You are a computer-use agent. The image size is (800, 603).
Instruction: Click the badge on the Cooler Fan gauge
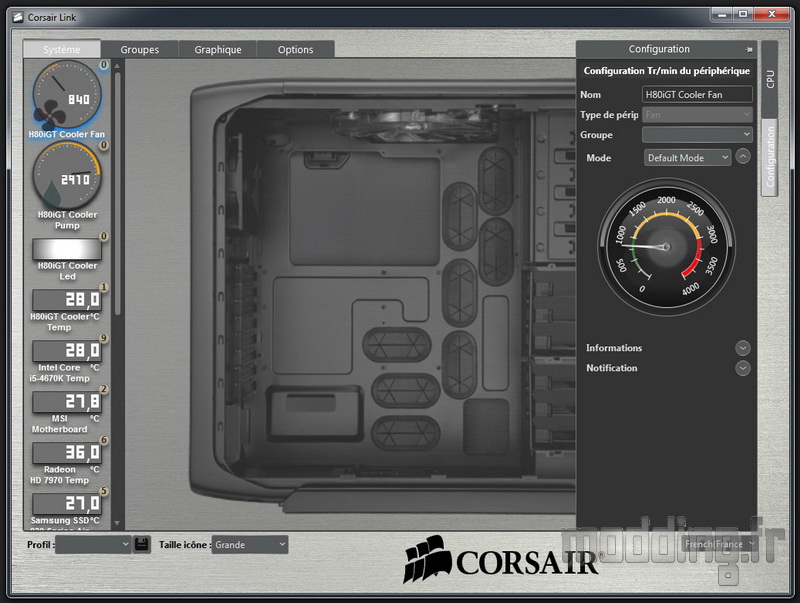[x=104, y=65]
